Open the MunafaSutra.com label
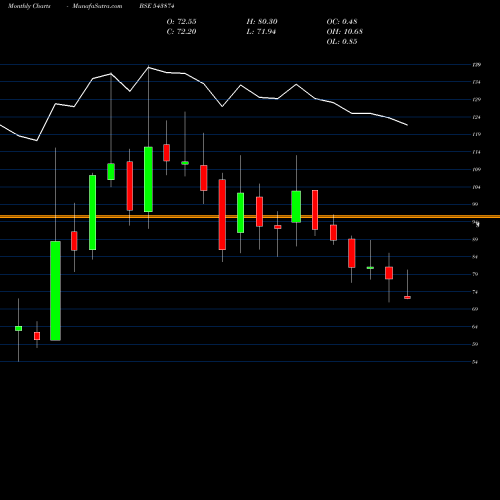The width and height of the screenshot is (500, 500). pos(97,6)
